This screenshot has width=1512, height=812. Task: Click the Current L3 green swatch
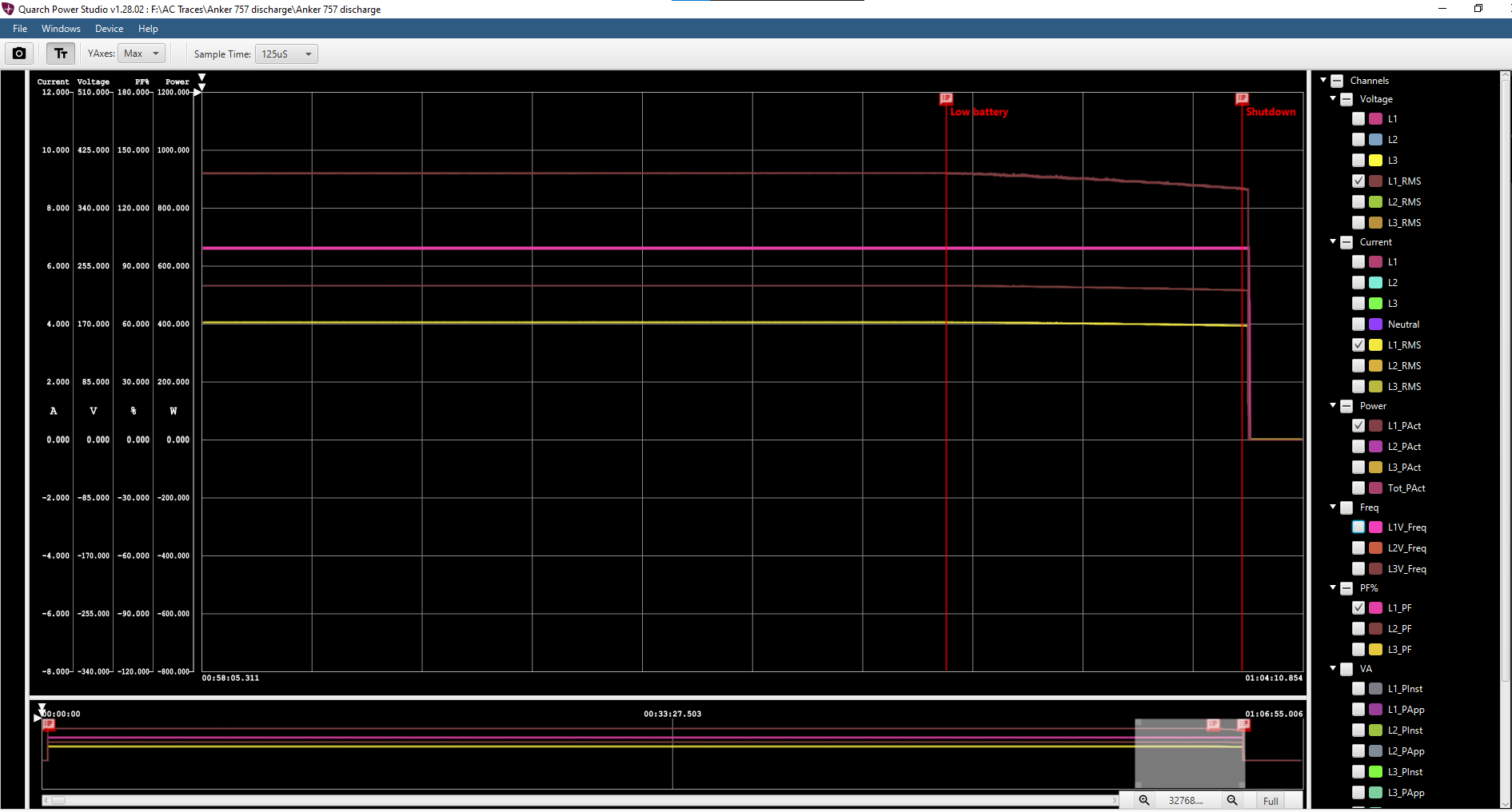pyautogui.click(x=1375, y=303)
